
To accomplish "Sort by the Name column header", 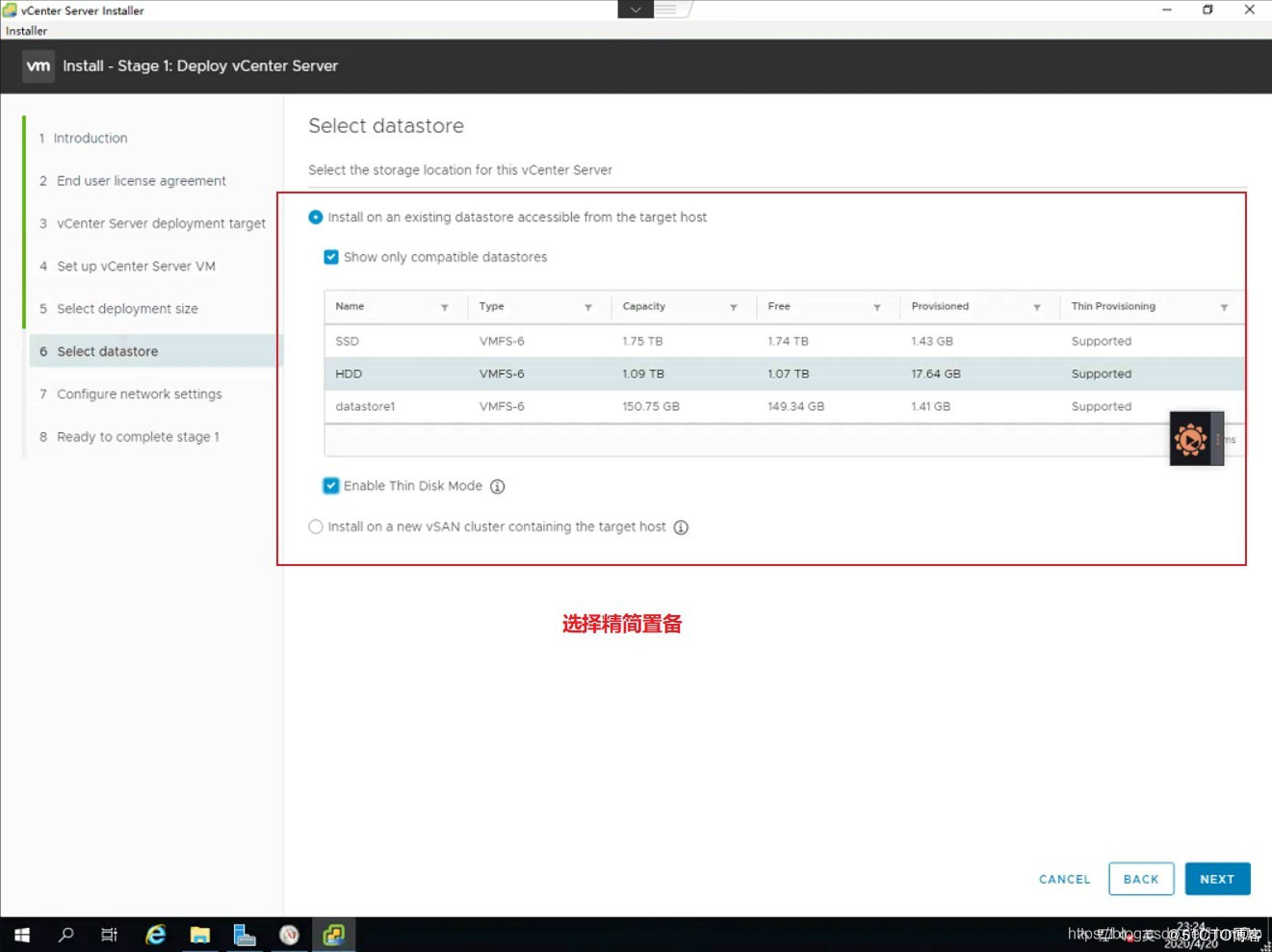I will click(350, 307).
